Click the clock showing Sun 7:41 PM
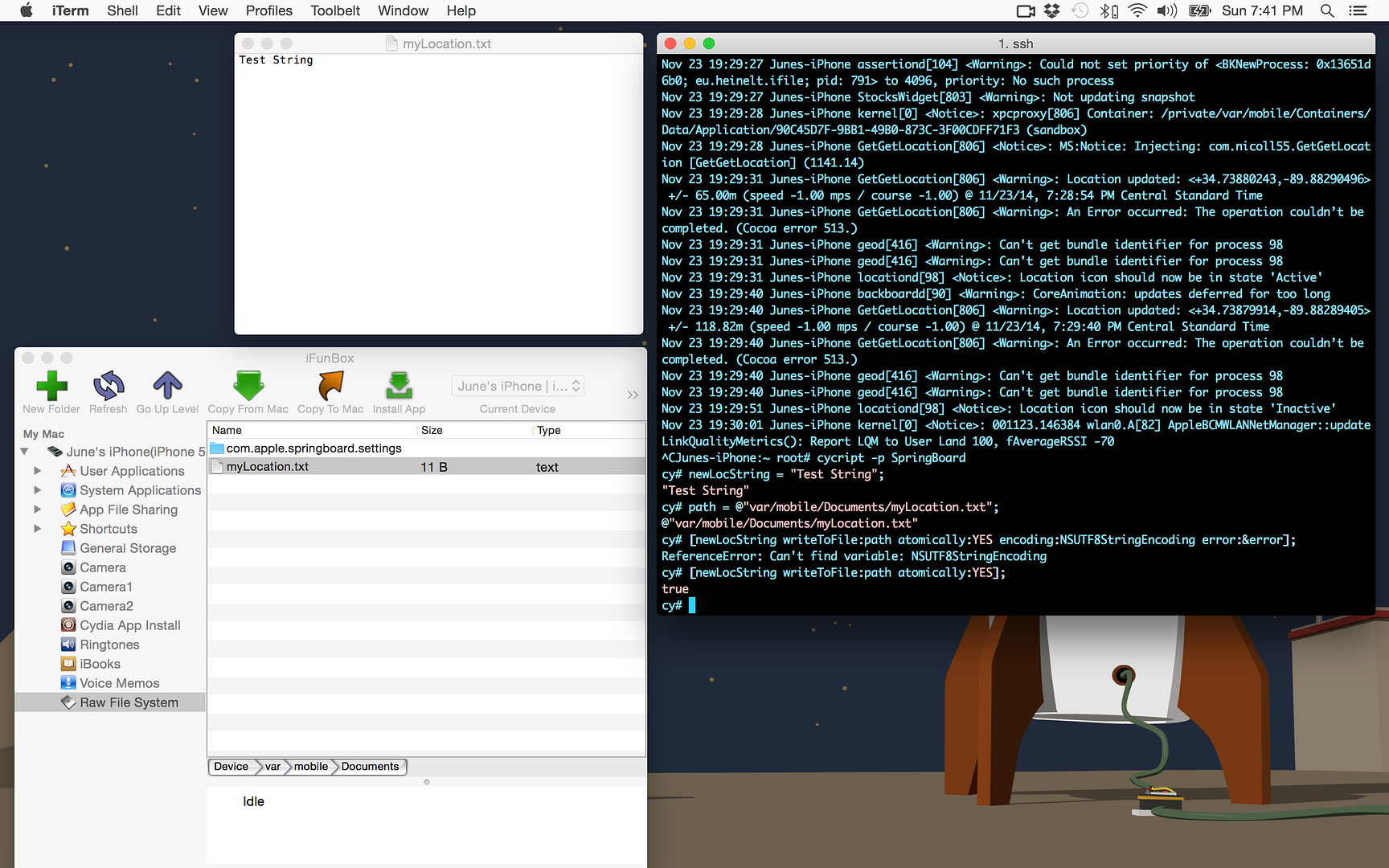 1262,10
